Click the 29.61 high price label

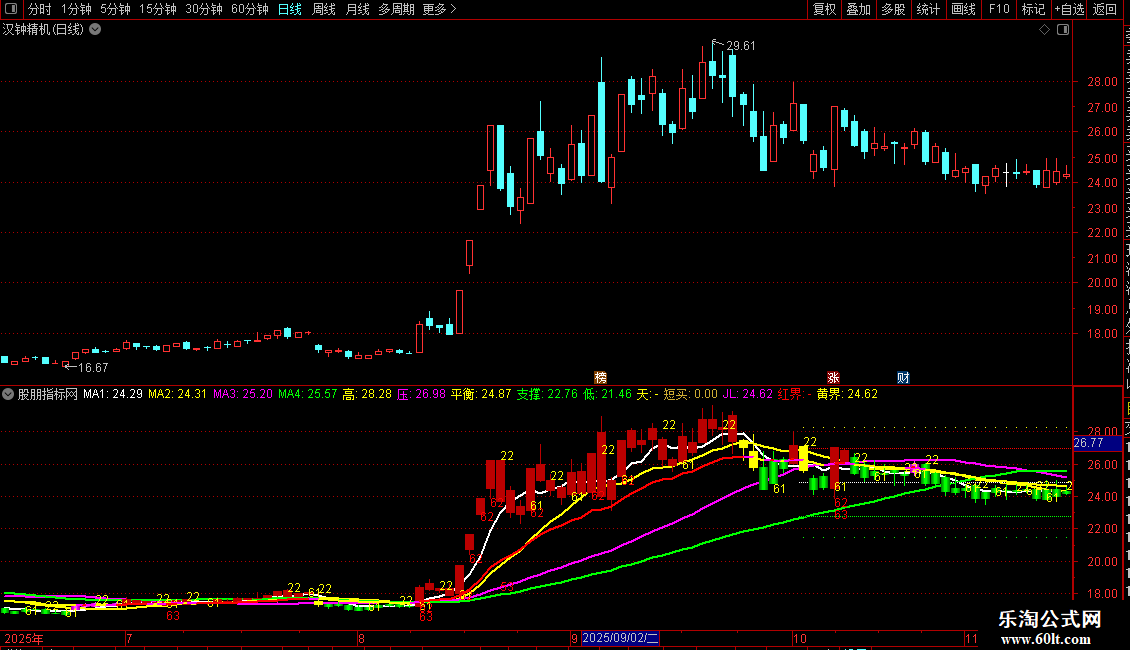741,46
